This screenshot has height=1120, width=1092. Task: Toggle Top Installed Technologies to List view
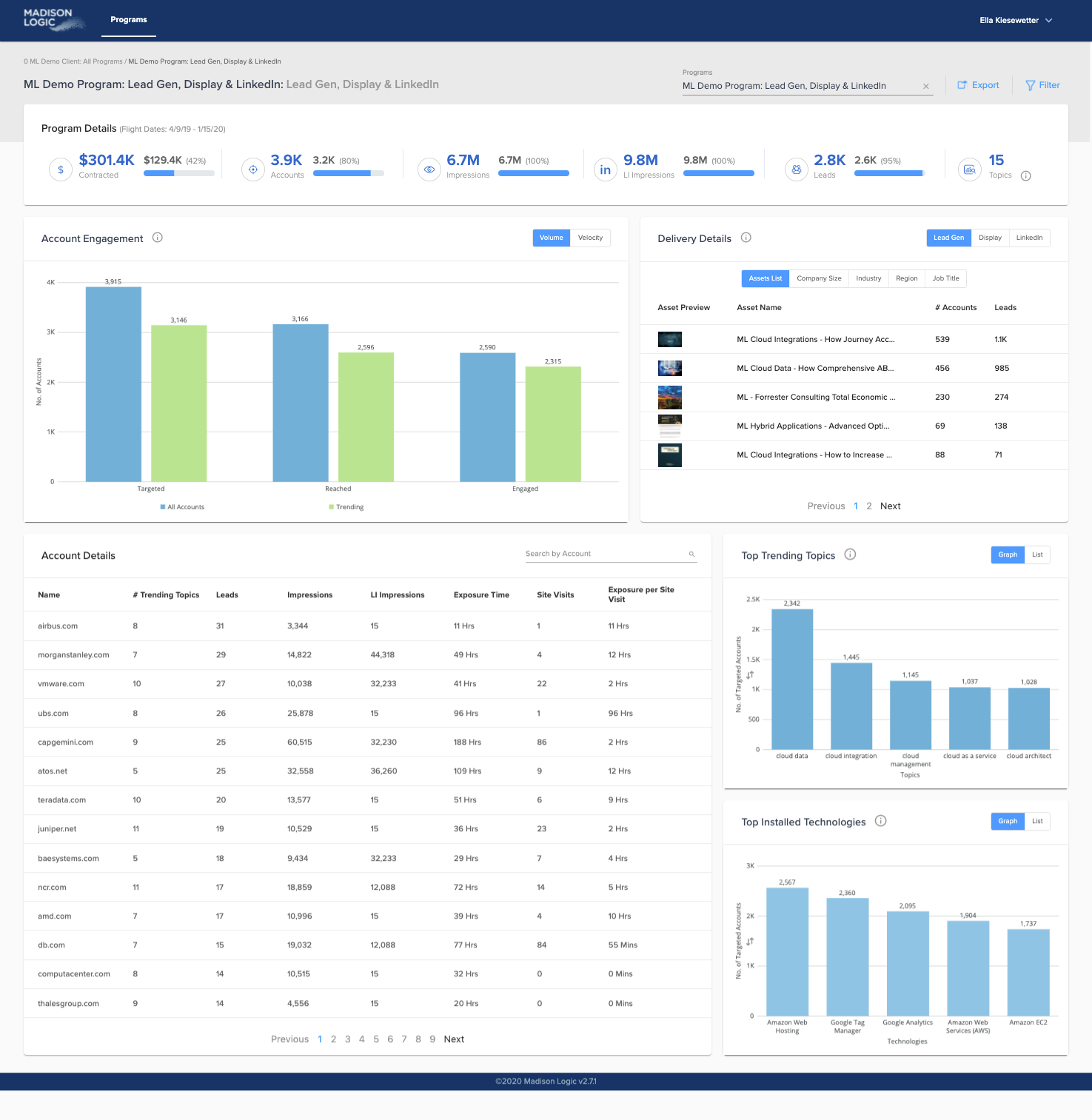(1037, 821)
